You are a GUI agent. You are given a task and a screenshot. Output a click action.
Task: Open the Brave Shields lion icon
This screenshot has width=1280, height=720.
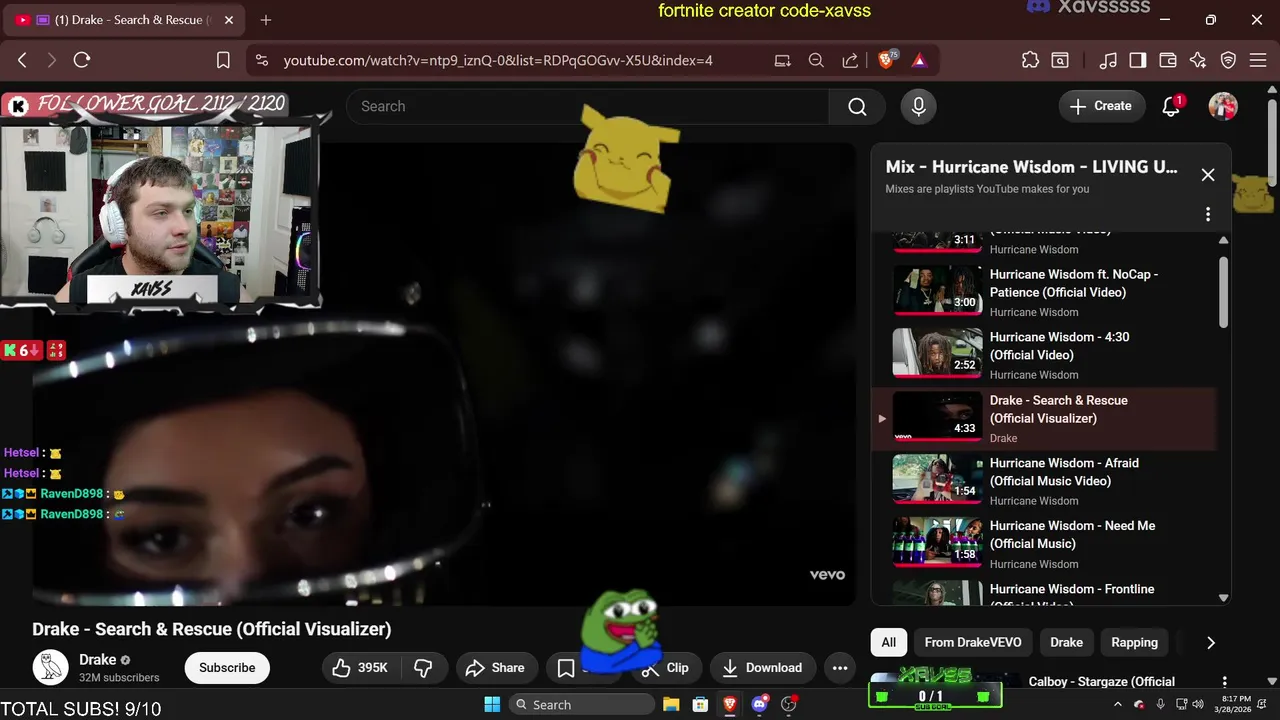[886, 60]
